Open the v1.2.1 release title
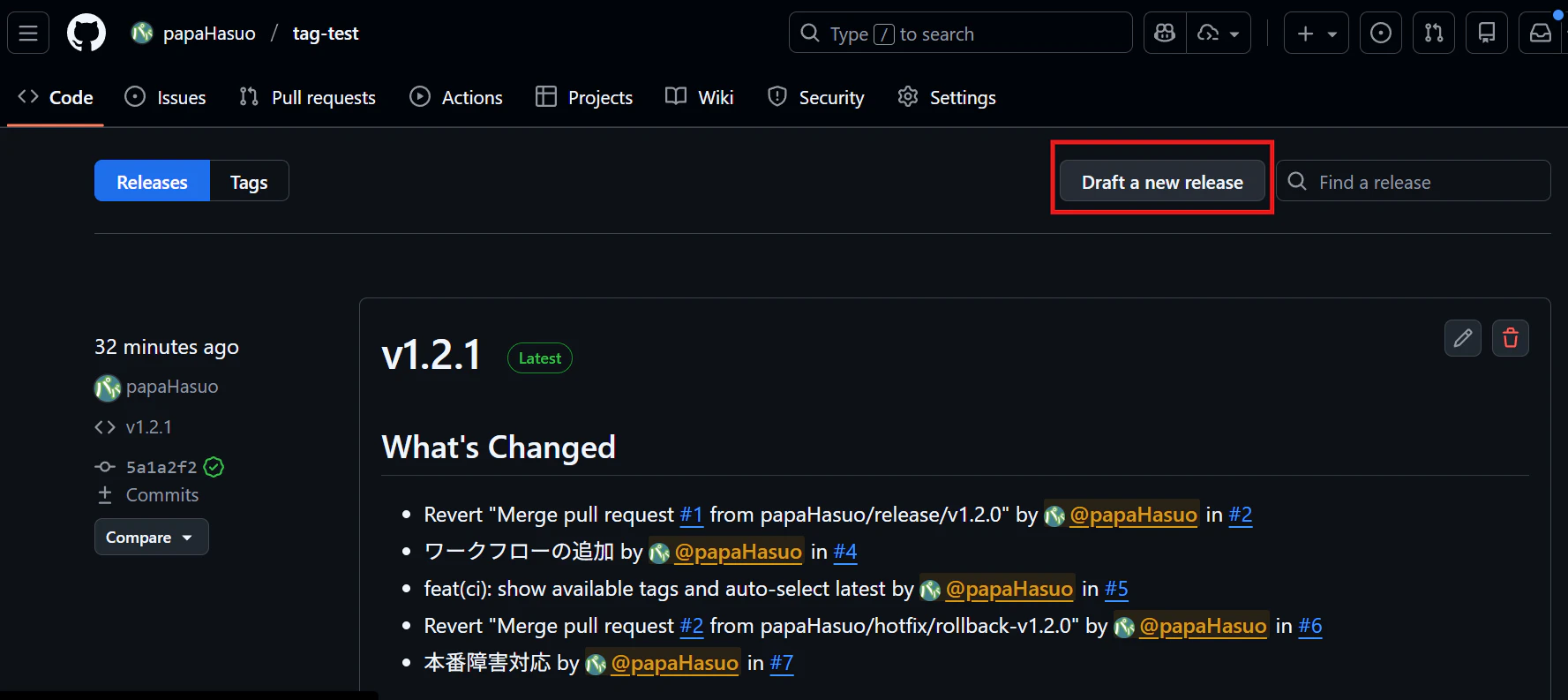Screen dimensions: 1568x700 [x=431, y=356]
